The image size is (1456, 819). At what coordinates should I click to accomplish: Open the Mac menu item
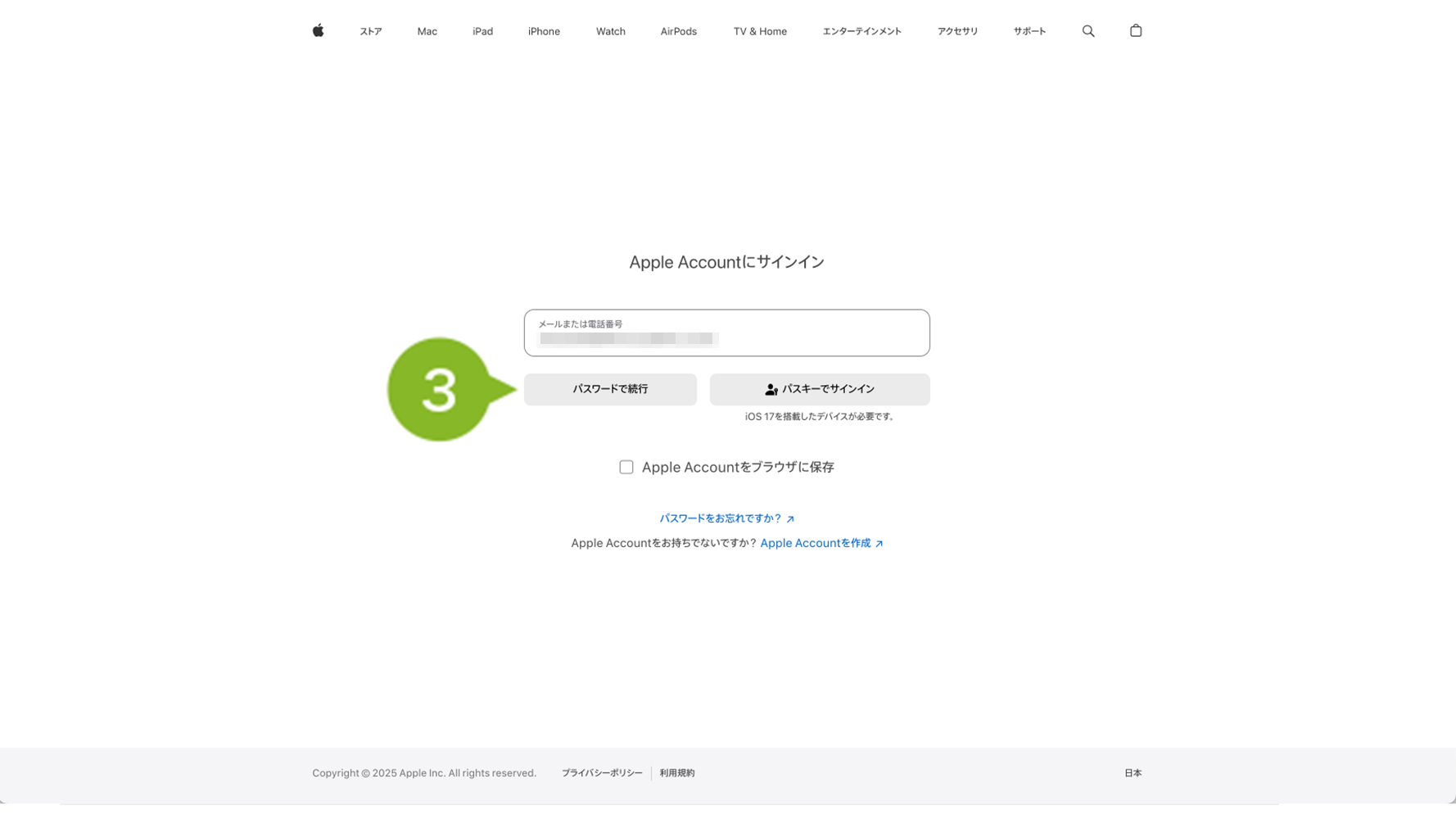coord(427,31)
